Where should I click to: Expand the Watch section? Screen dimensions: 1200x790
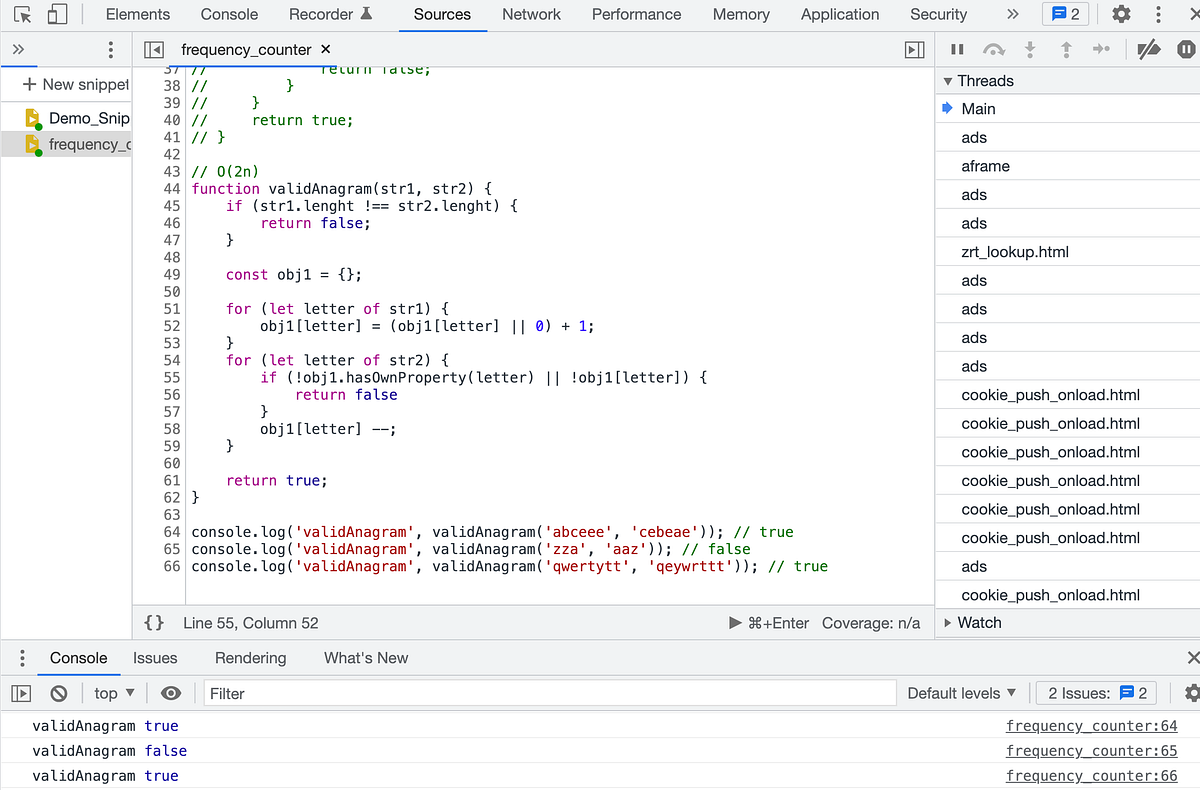tap(947, 622)
